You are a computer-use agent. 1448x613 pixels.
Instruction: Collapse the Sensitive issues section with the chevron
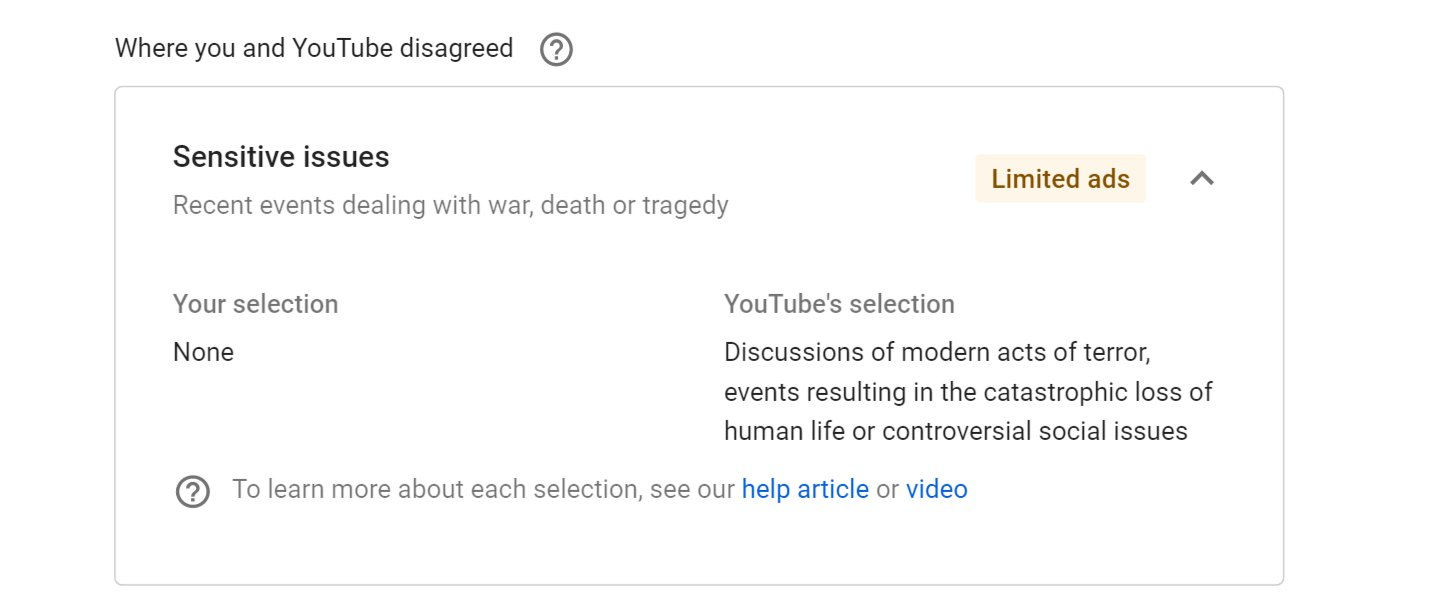(x=1201, y=179)
